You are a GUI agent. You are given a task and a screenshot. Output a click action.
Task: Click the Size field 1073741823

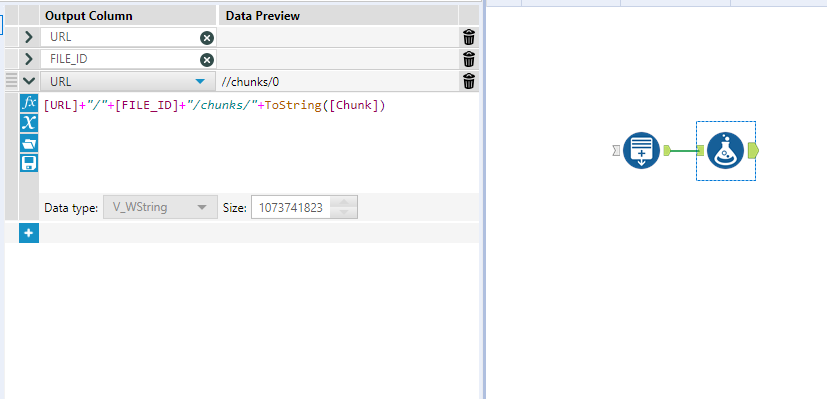(x=291, y=207)
